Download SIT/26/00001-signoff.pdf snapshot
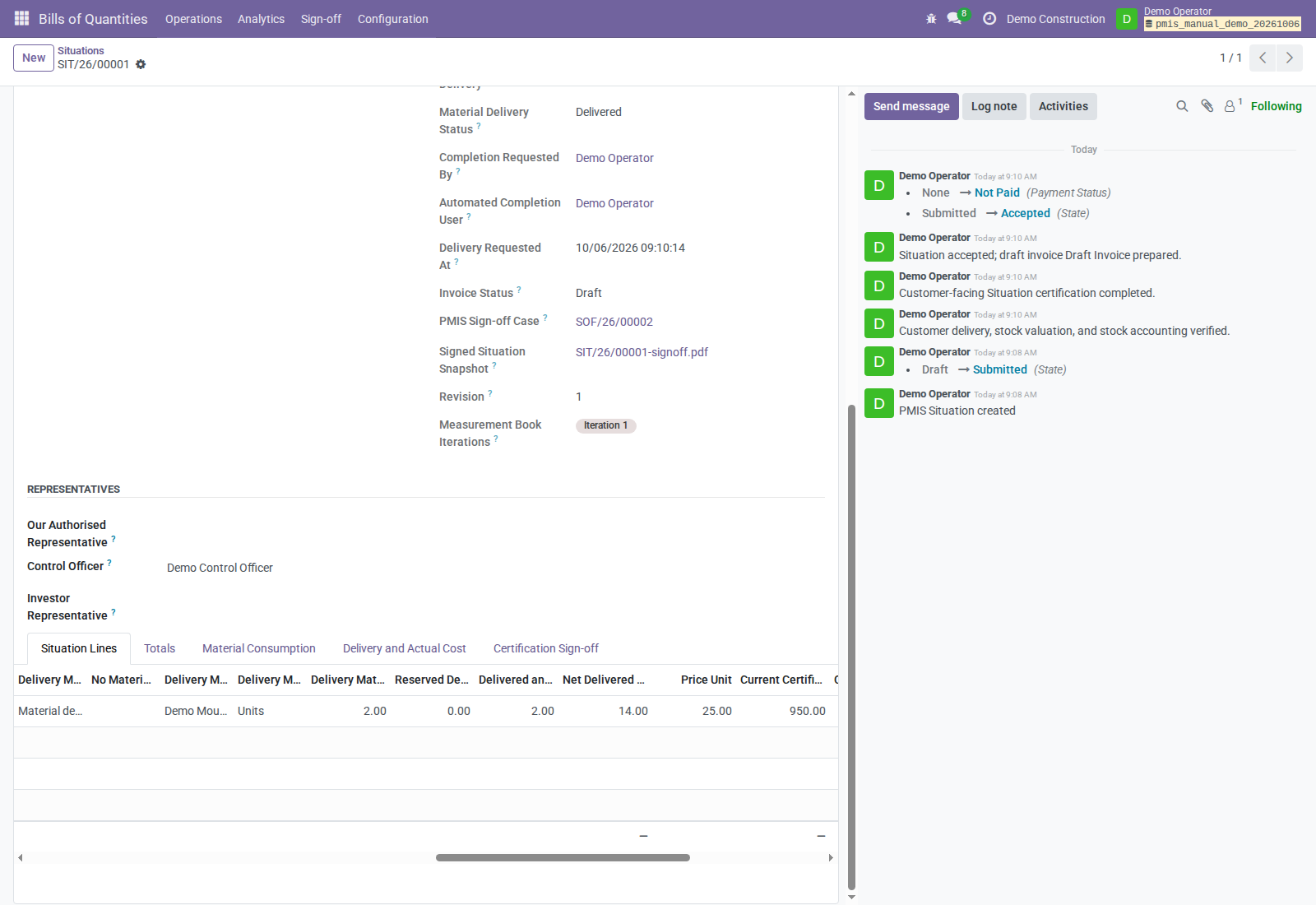Viewport: 1316px width, 905px height. tap(642, 352)
